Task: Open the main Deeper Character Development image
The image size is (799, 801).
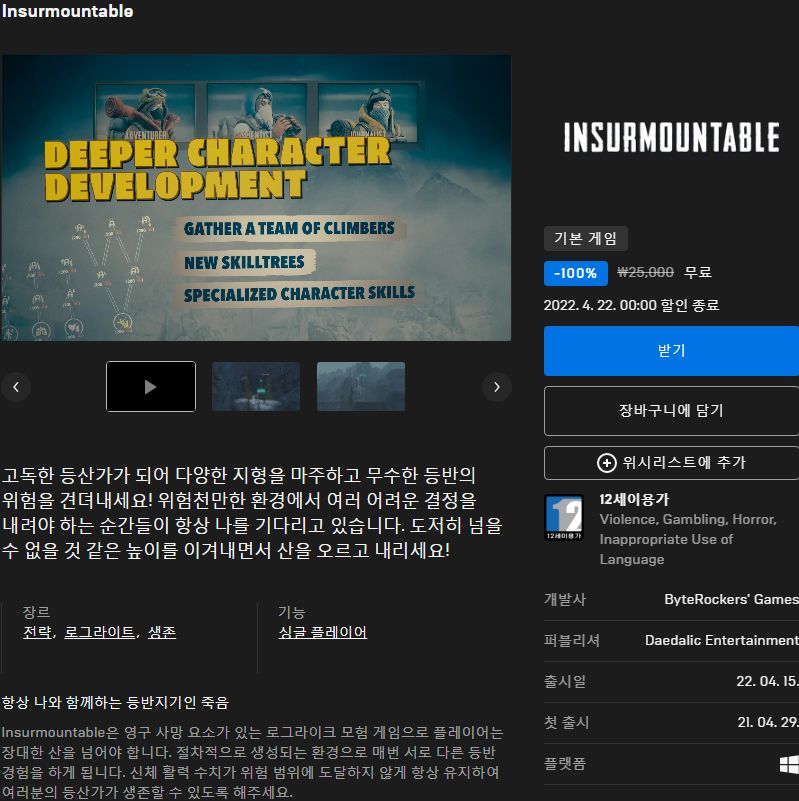Action: pyautogui.click(x=256, y=198)
